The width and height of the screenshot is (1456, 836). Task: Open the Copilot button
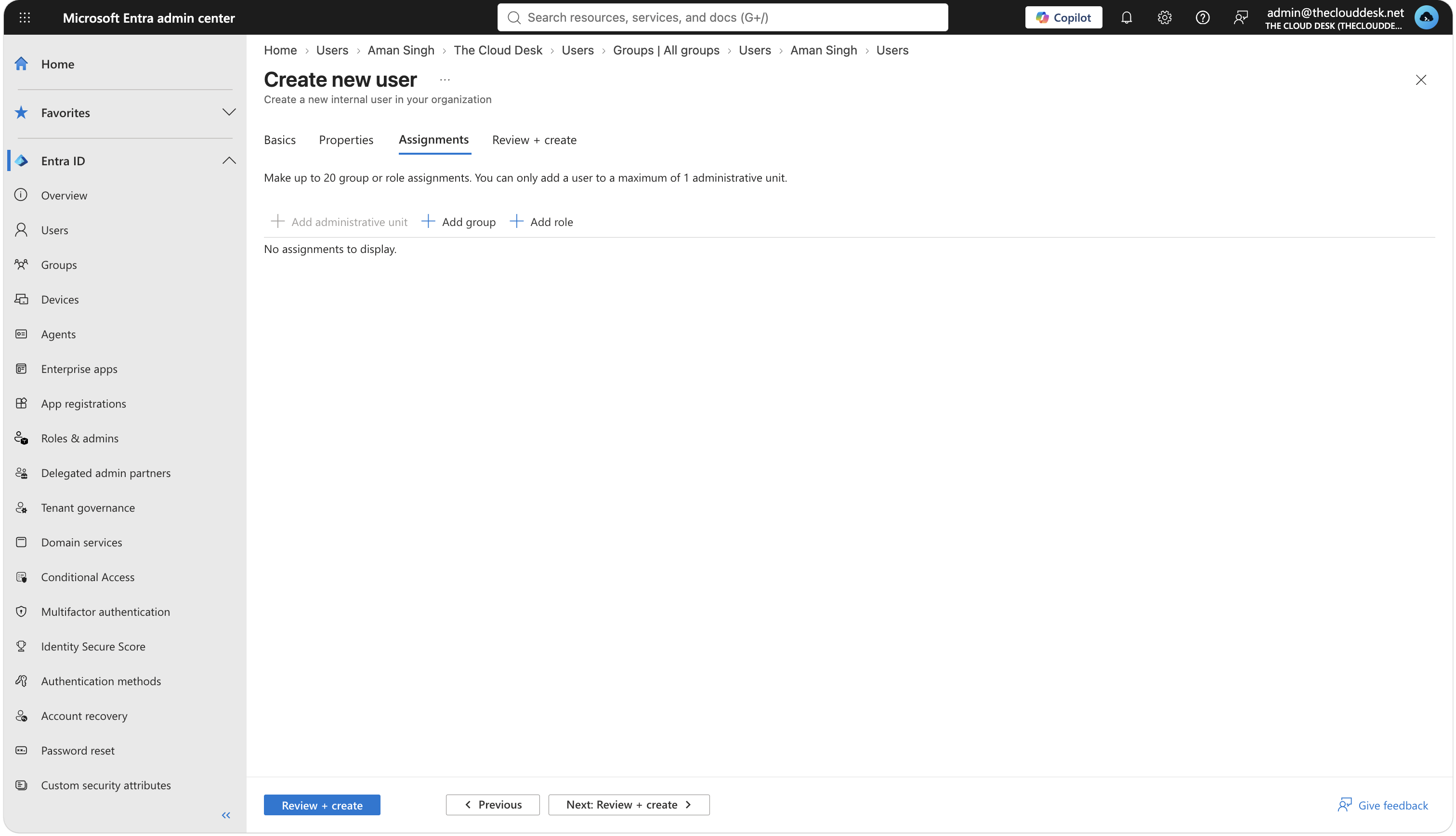[x=1063, y=17]
